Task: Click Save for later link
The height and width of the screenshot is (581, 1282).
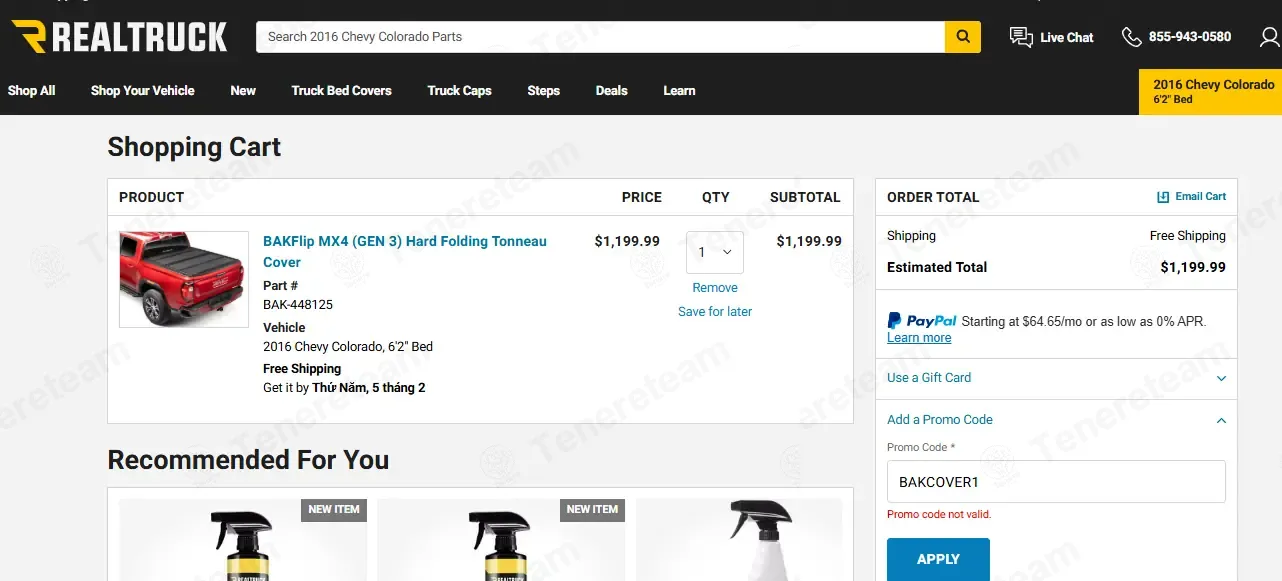Action: point(715,312)
